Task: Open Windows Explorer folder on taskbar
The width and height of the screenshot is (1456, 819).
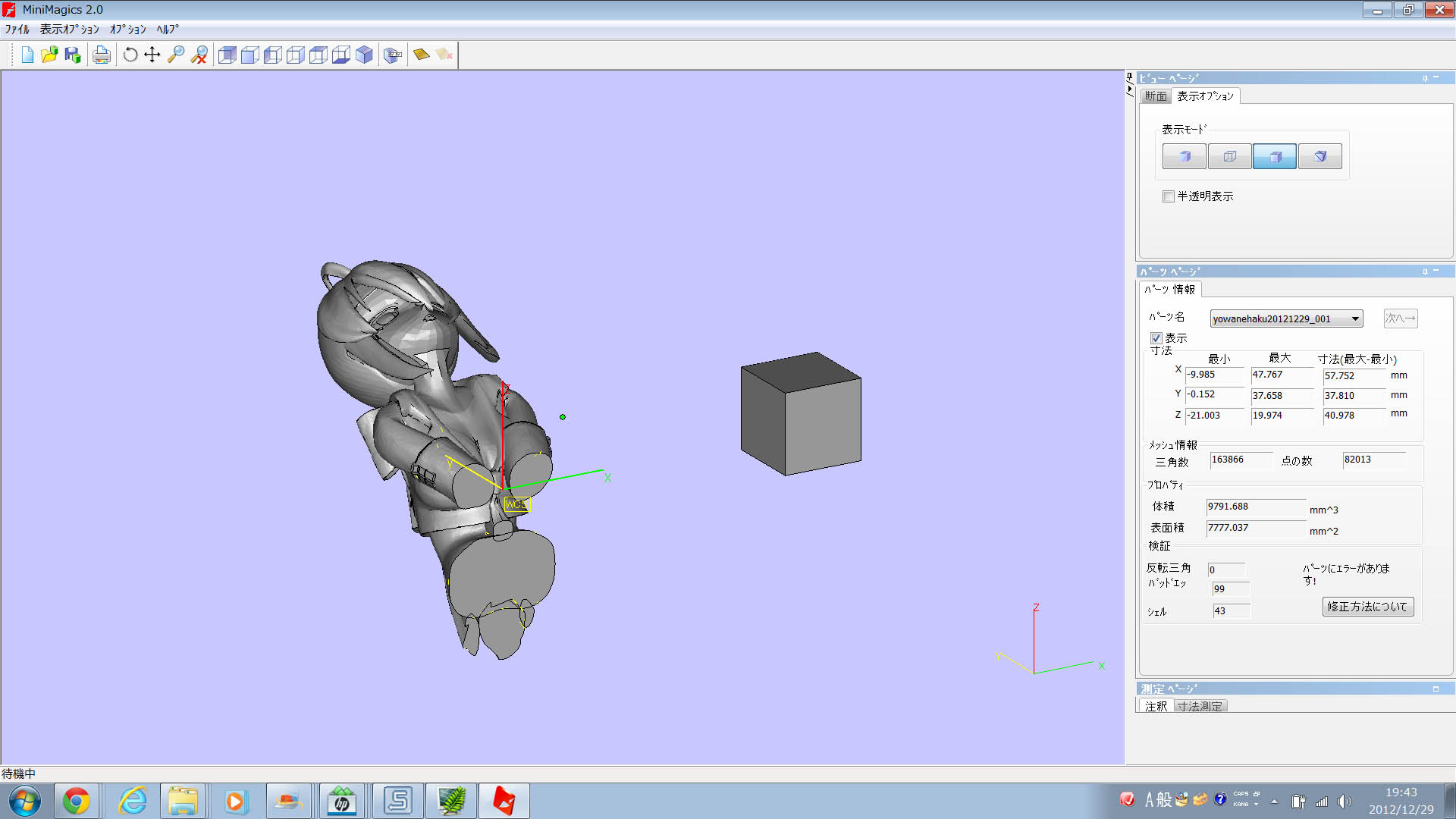Action: (x=183, y=801)
